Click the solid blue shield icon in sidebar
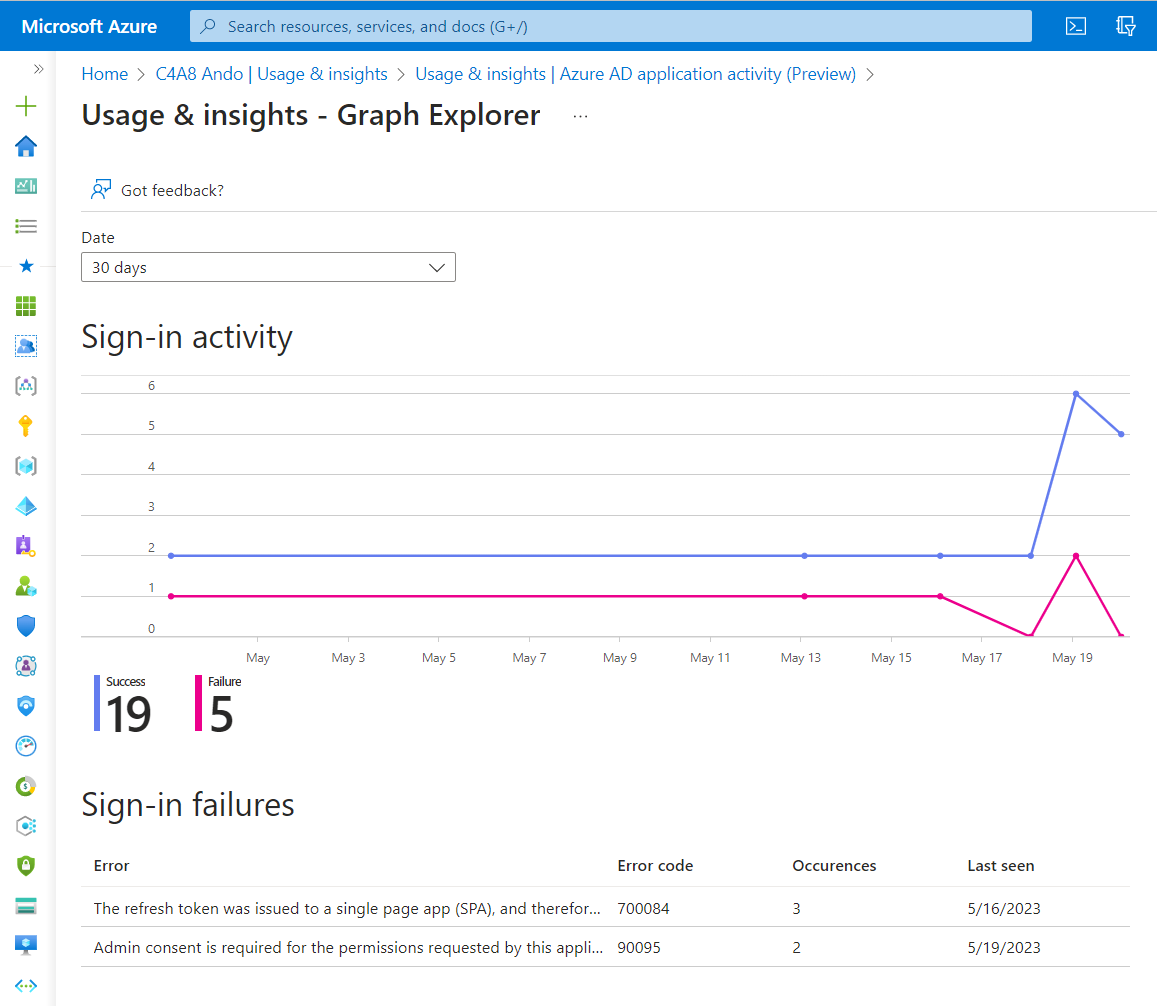The image size is (1157, 1006). tap(26, 626)
